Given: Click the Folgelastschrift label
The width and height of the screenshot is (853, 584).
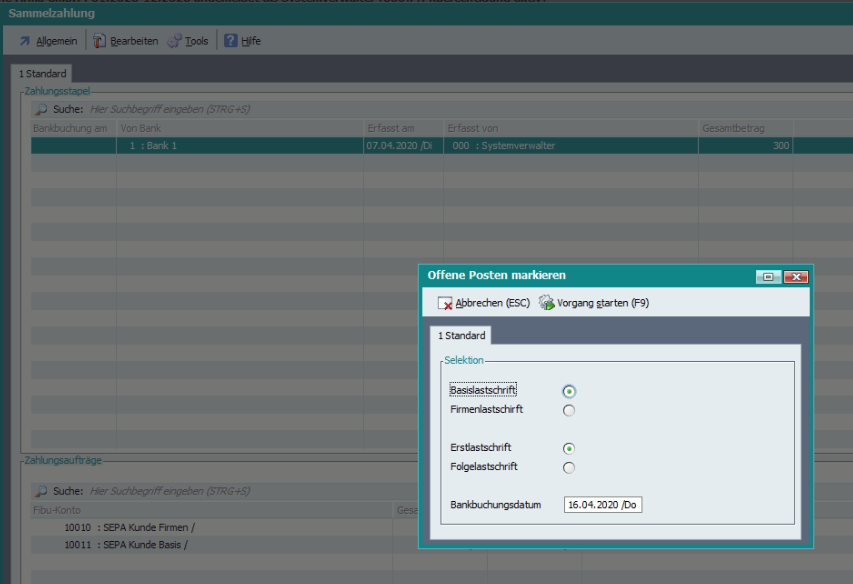Looking at the screenshot, I should [x=484, y=467].
